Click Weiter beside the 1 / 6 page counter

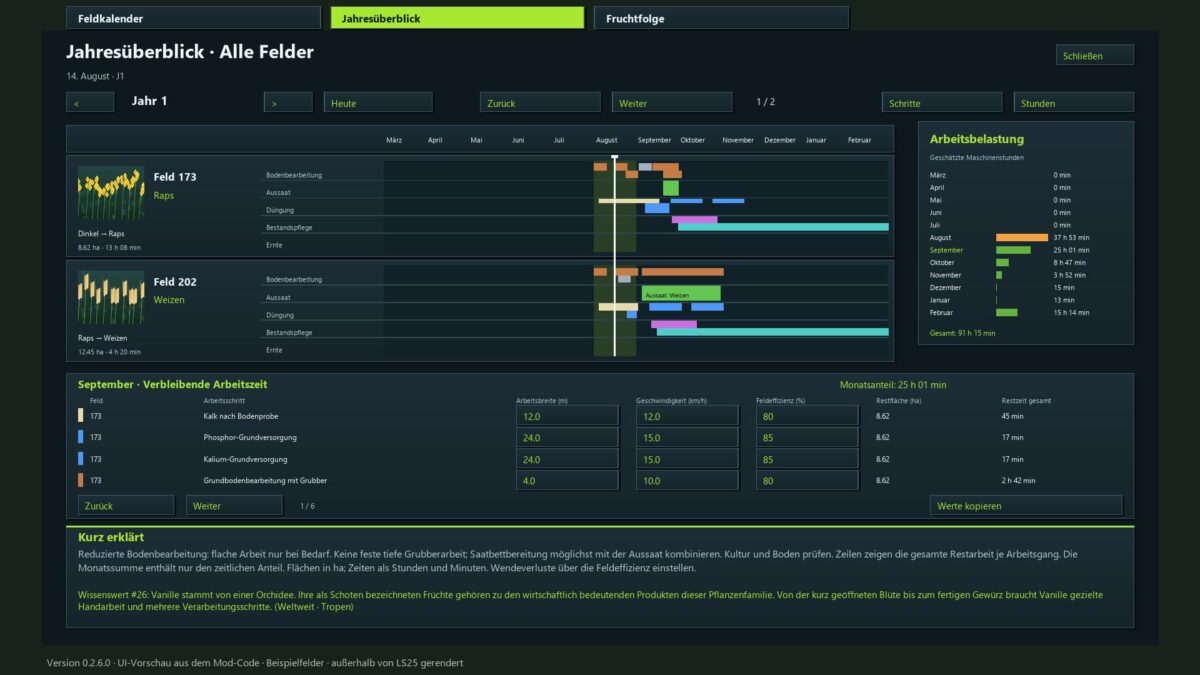coord(234,506)
